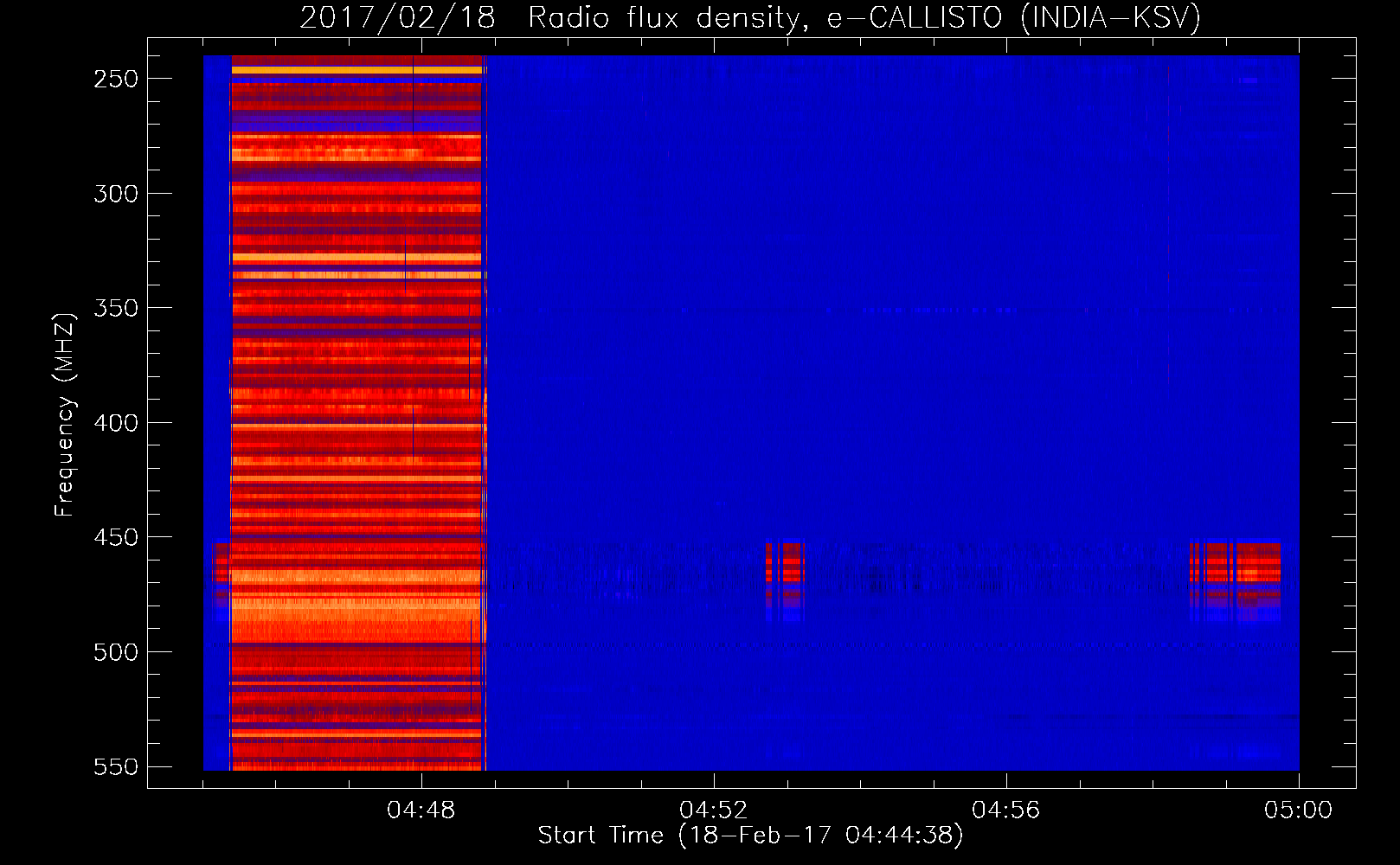
Task: Select the '450' frequency axis label
Action: point(116,537)
